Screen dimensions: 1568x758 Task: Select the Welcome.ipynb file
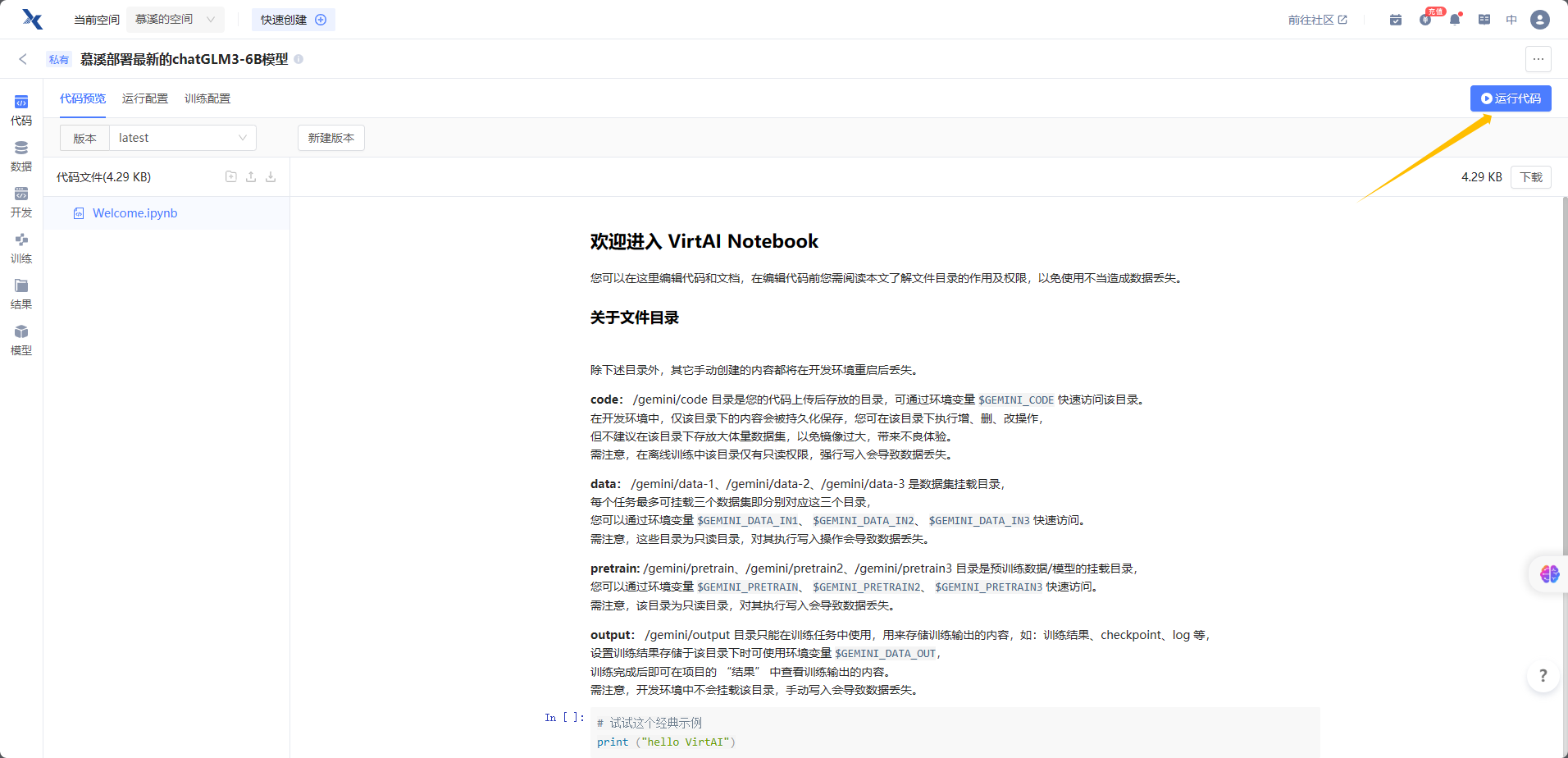tap(166, 213)
